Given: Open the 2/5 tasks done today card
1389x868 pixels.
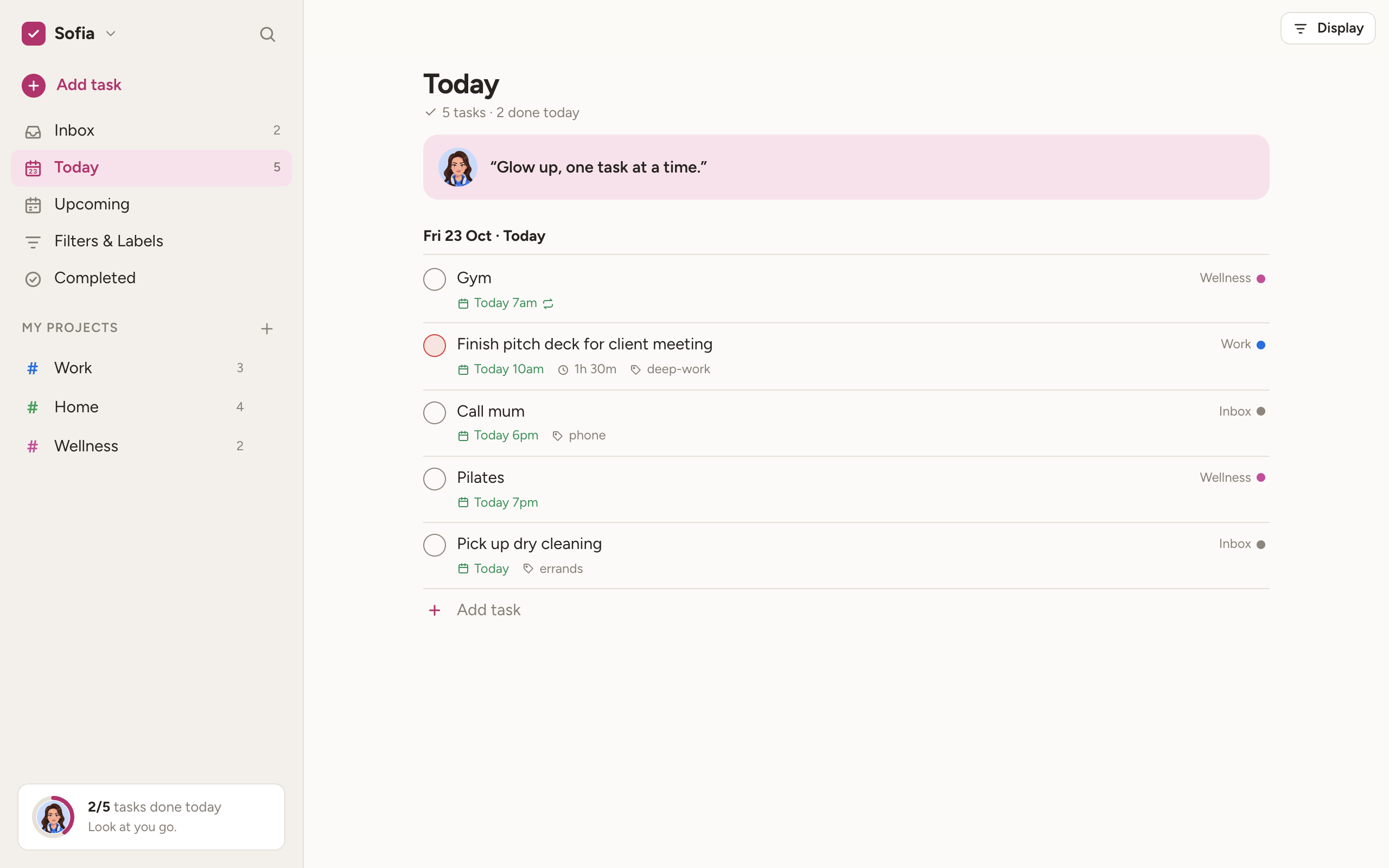Looking at the screenshot, I should click(x=151, y=817).
